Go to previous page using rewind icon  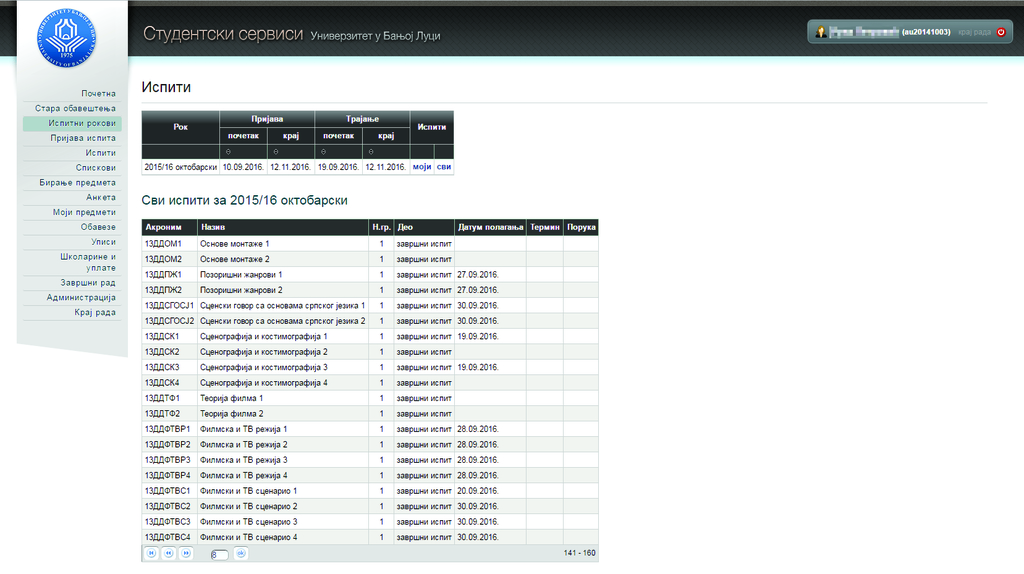pos(169,553)
